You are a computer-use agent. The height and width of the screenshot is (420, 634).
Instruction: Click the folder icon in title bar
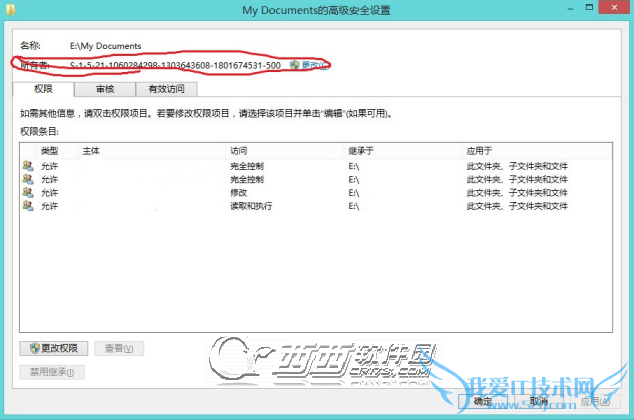point(11,9)
